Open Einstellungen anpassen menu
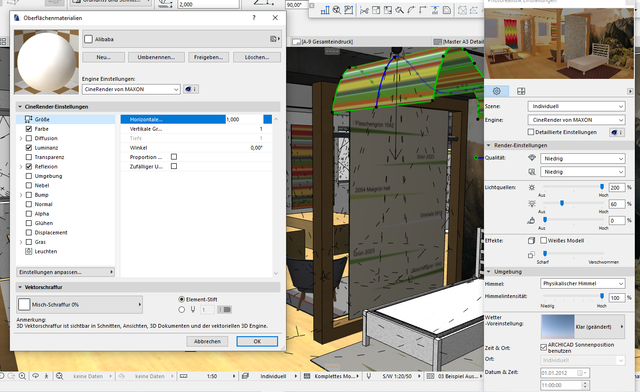The width and height of the screenshot is (640, 392). click(65, 272)
